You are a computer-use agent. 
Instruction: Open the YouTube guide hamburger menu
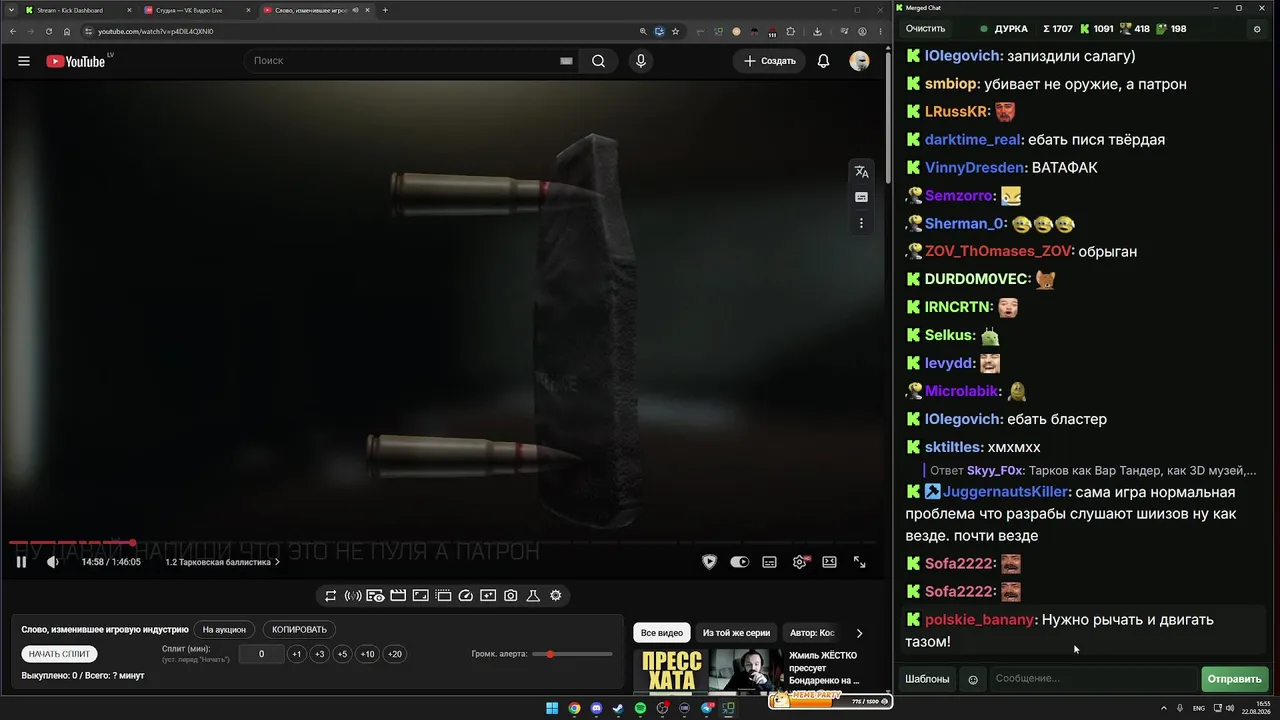(24, 61)
